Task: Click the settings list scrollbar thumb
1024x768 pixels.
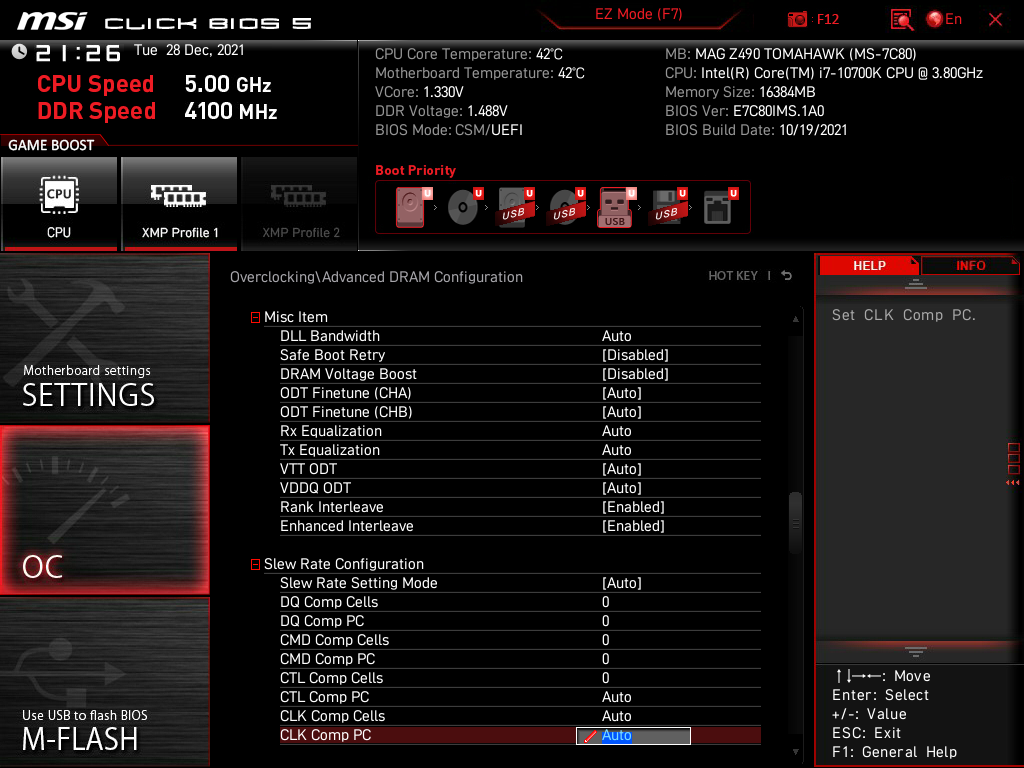Action: [x=795, y=523]
